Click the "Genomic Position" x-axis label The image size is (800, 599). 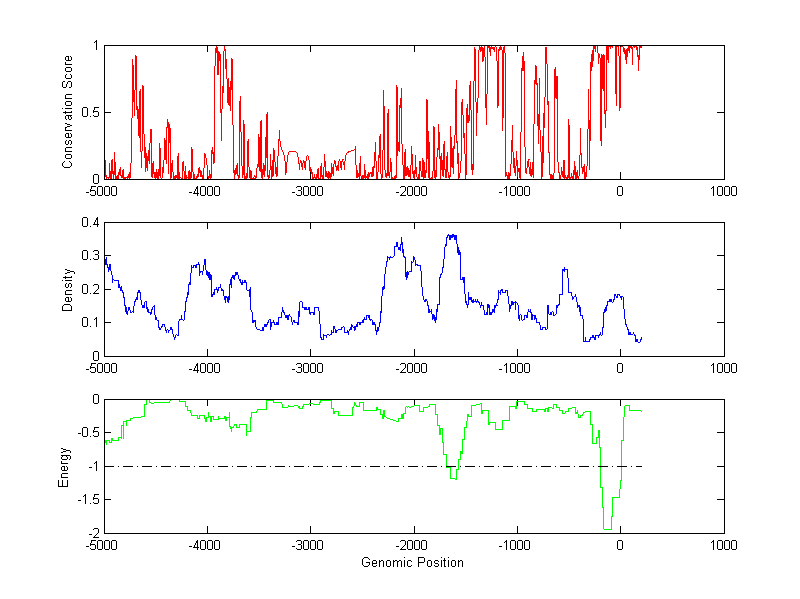pos(413,562)
